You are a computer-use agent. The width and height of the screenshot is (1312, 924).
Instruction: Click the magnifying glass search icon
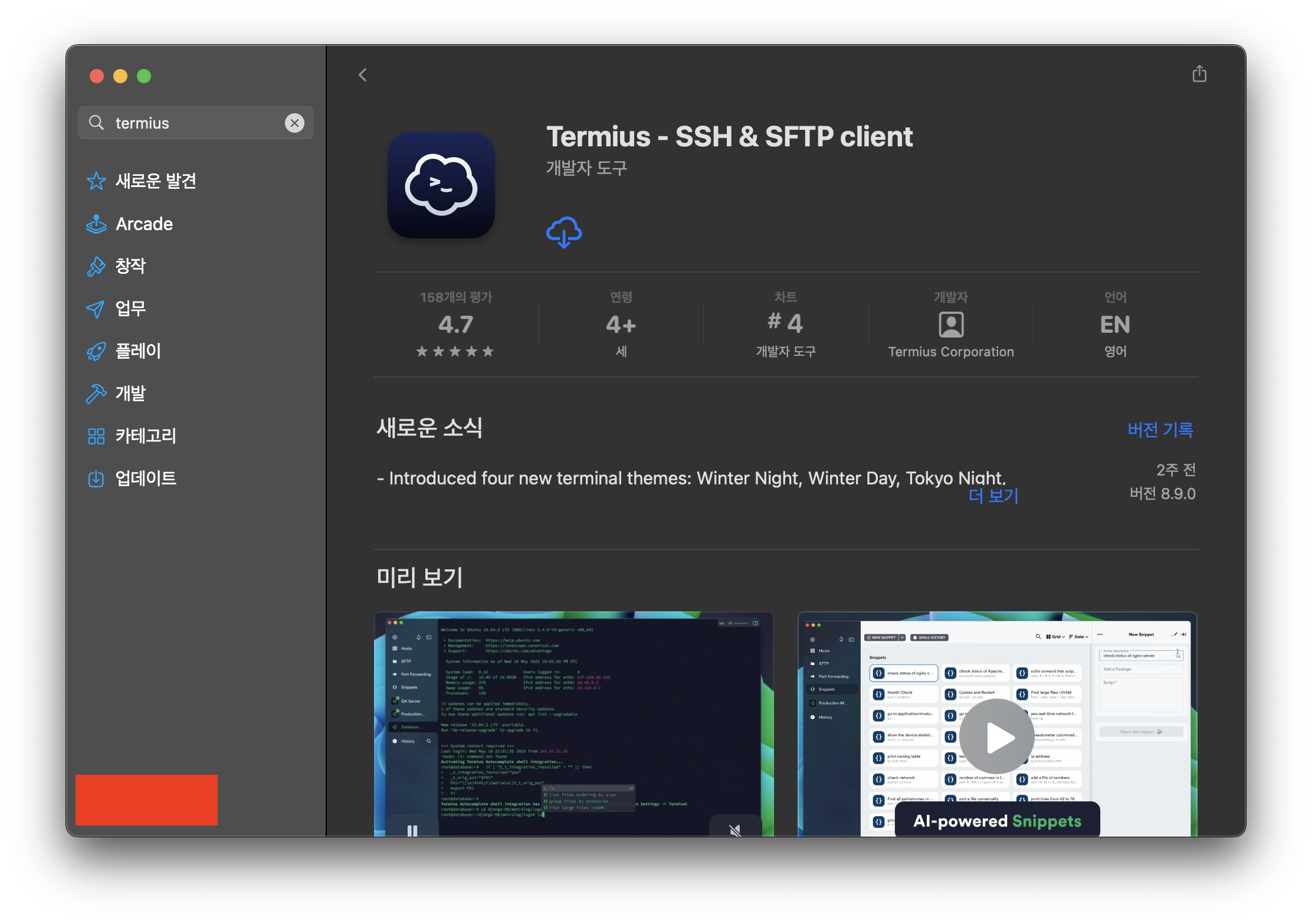pos(96,123)
